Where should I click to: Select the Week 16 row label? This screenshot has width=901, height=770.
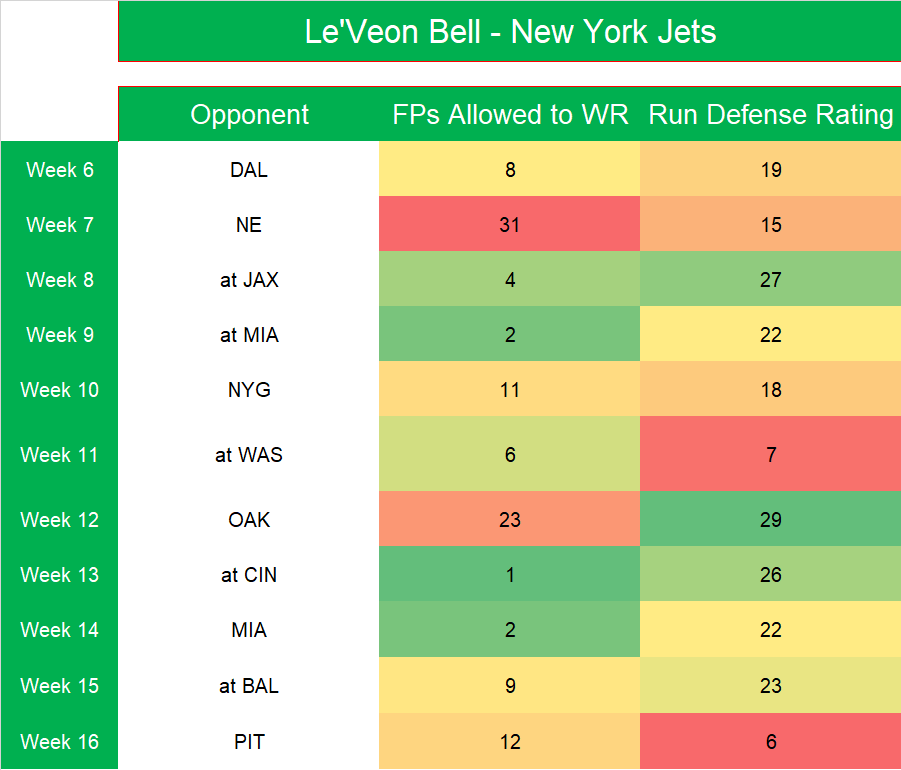[x=60, y=742]
